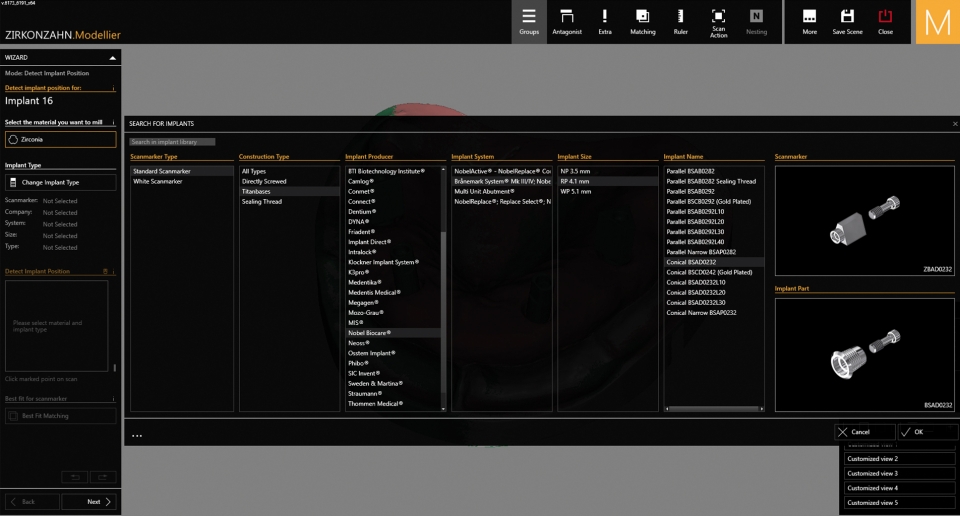Select Parallel BSAB0282 Sealing Thread

[x=714, y=181]
